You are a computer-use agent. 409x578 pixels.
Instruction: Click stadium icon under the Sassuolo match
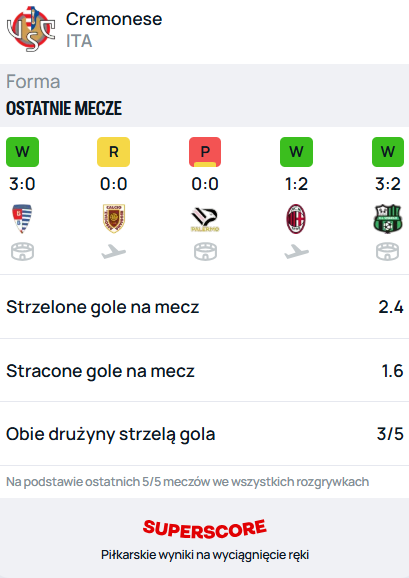coord(387,252)
